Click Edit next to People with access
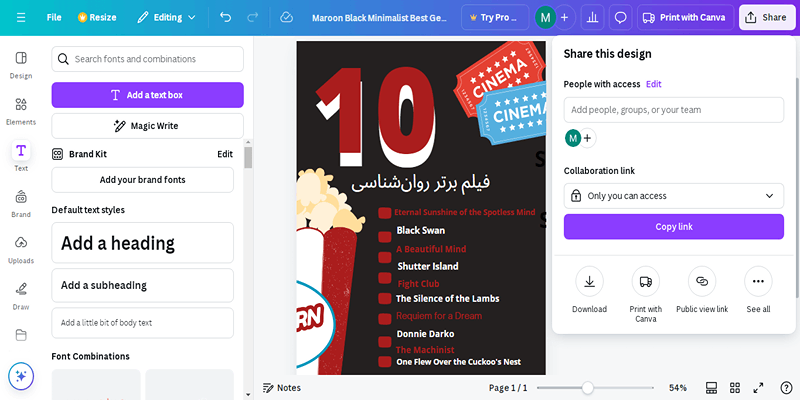This screenshot has width=800, height=400. 654,84
